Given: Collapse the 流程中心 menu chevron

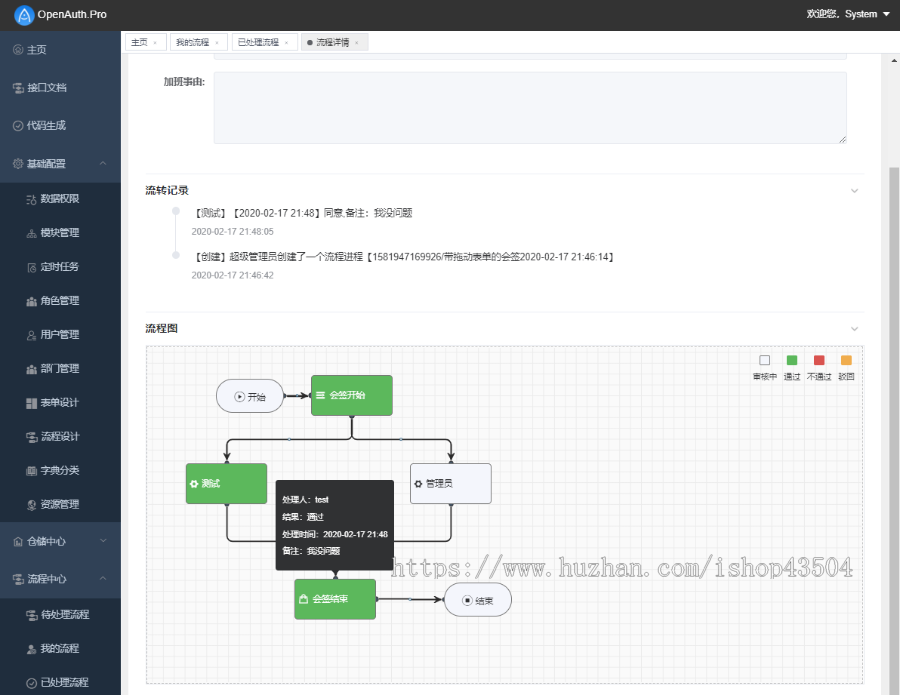Looking at the screenshot, I should pos(103,578).
